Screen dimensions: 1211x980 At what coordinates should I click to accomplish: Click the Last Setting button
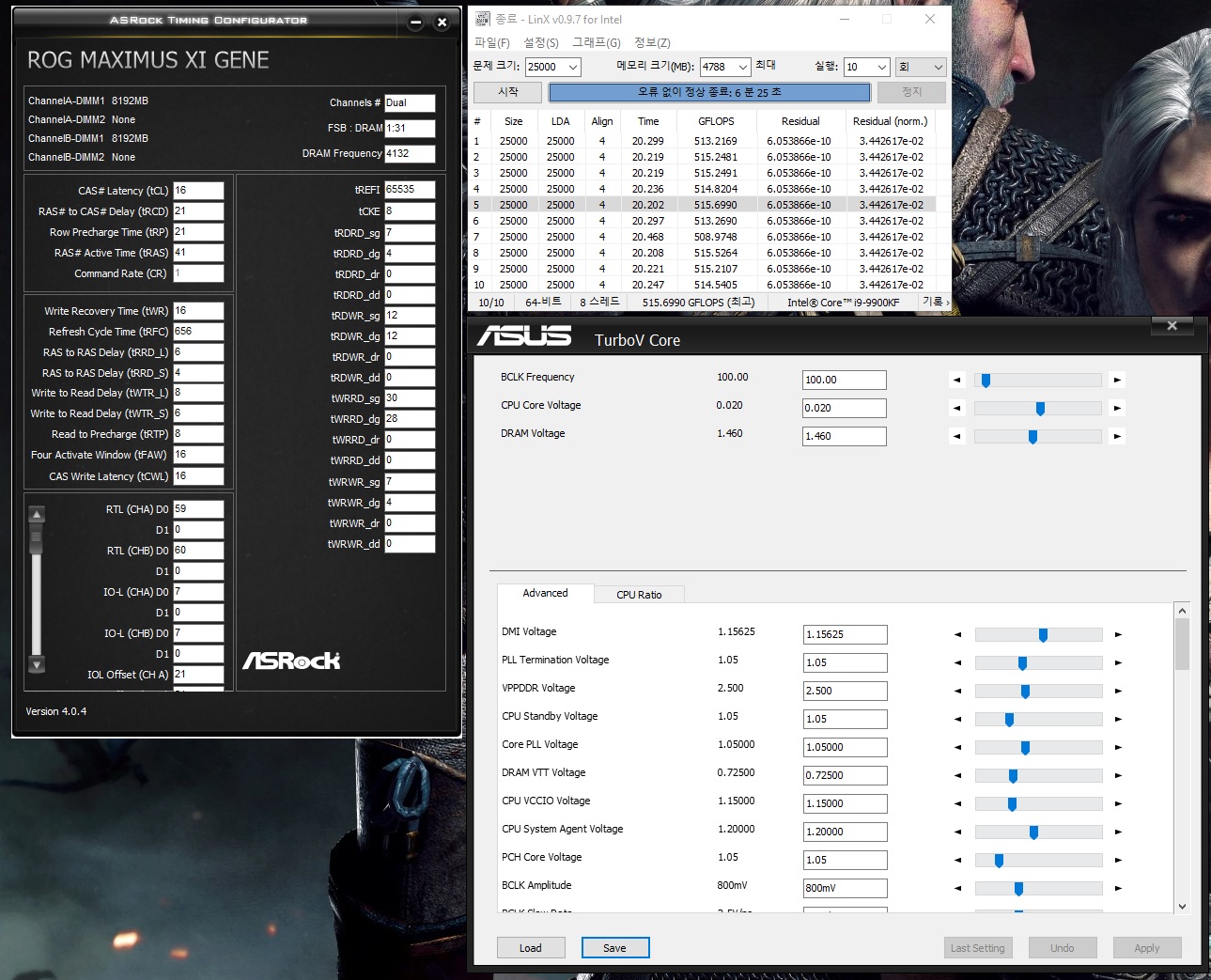pos(978,948)
